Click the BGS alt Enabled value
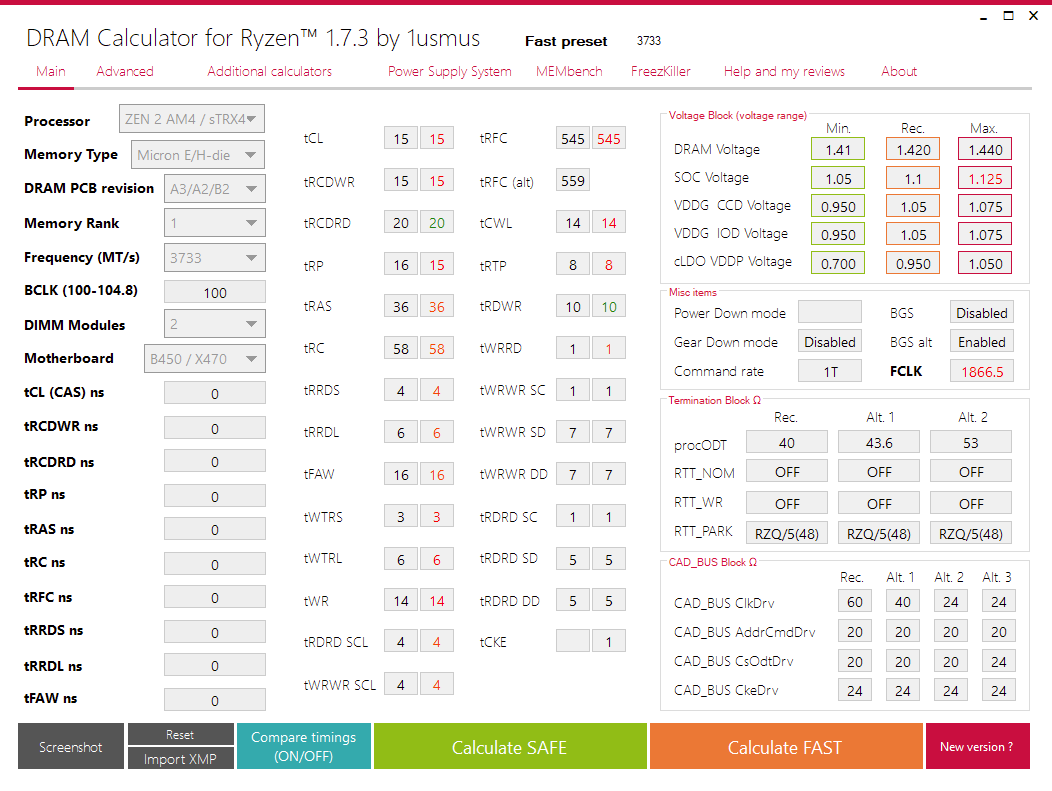The width and height of the screenshot is (1052, 791). point(982,342)
